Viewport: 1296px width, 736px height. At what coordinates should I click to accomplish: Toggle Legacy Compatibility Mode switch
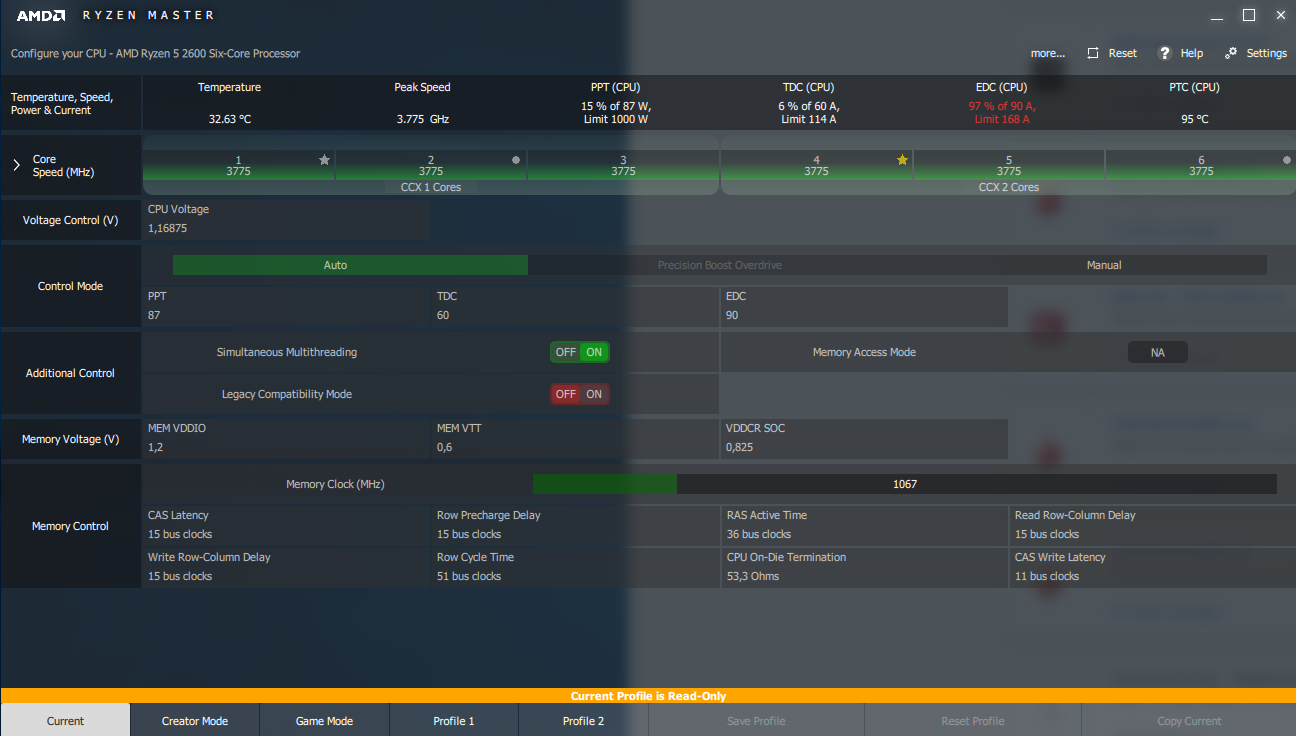[x=580, y=394]
